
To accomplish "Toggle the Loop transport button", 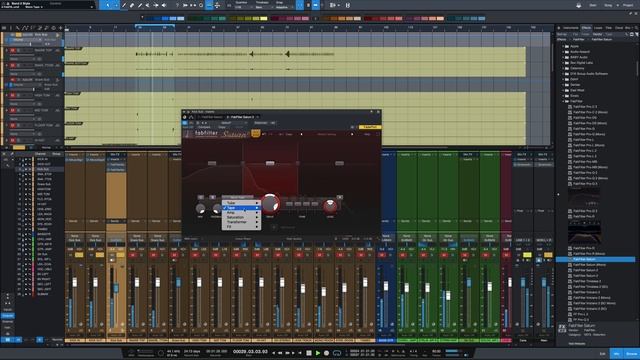I will [x=337, y=353].
